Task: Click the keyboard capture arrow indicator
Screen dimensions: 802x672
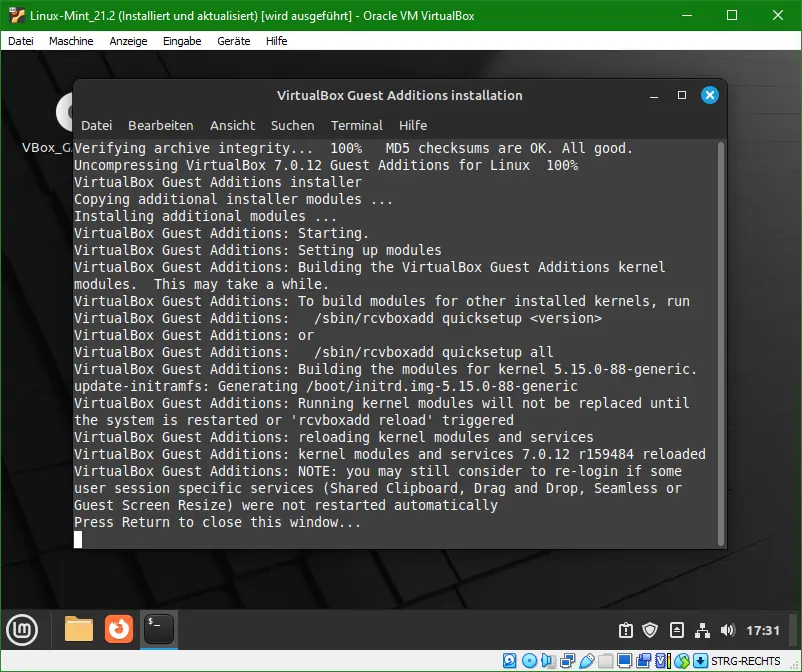Action: [x=701, y=661]
